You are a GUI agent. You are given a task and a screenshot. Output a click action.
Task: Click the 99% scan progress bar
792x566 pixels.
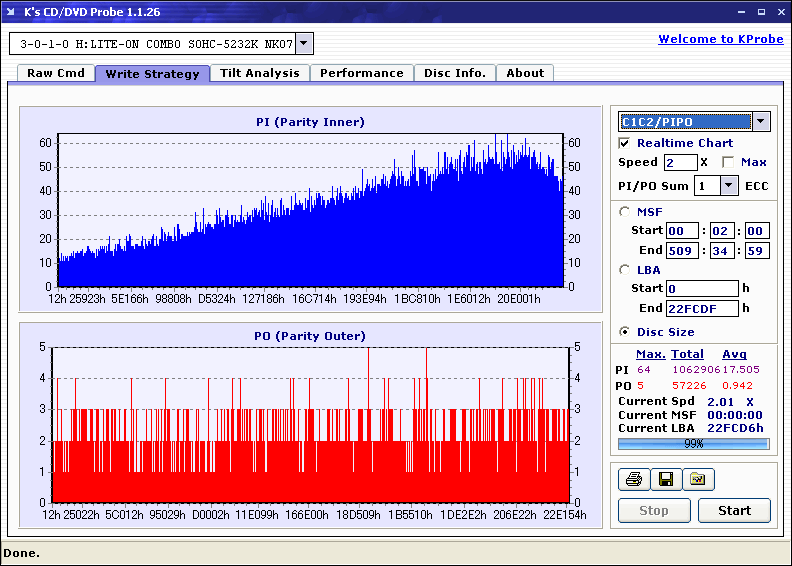point(693,443)
